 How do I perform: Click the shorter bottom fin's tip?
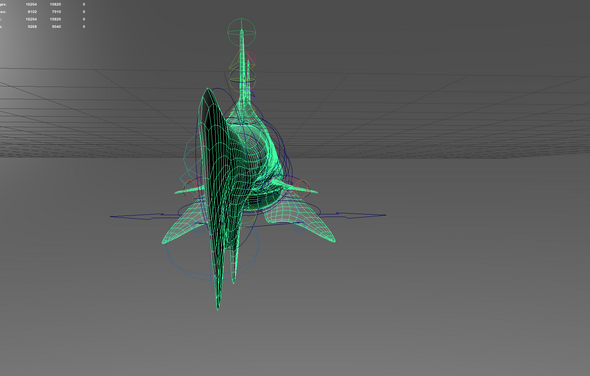(233, 280)
